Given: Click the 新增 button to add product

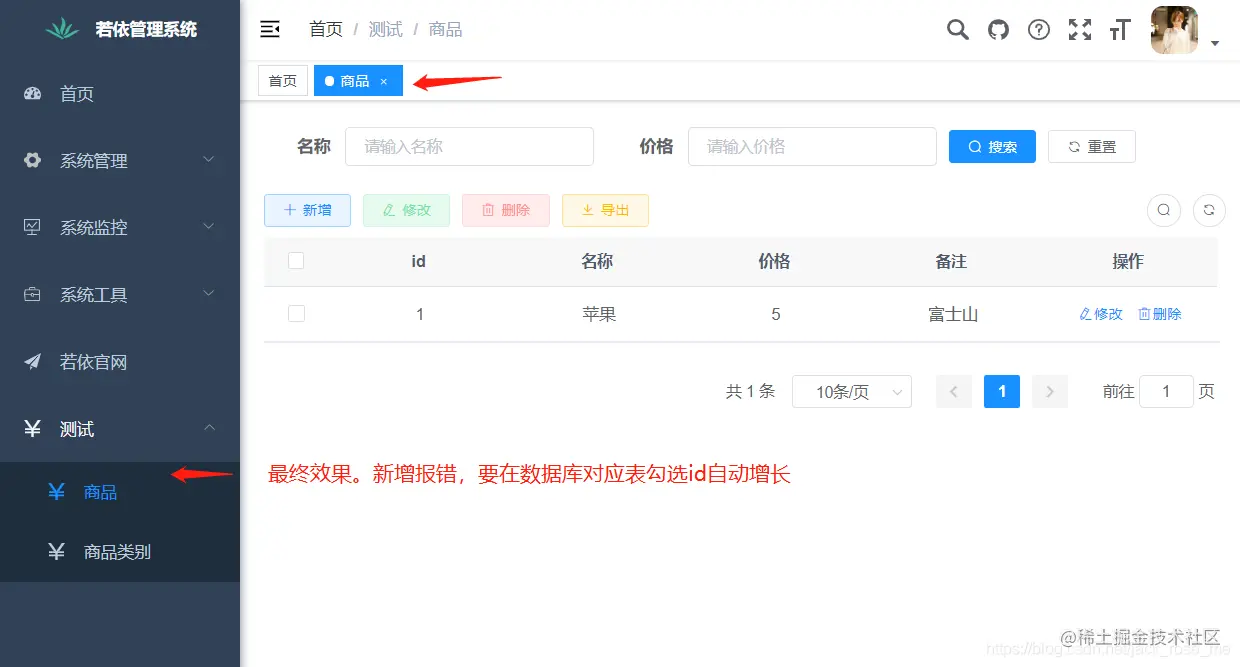Looking at the screenshot, I should click(x=307, y=210).
